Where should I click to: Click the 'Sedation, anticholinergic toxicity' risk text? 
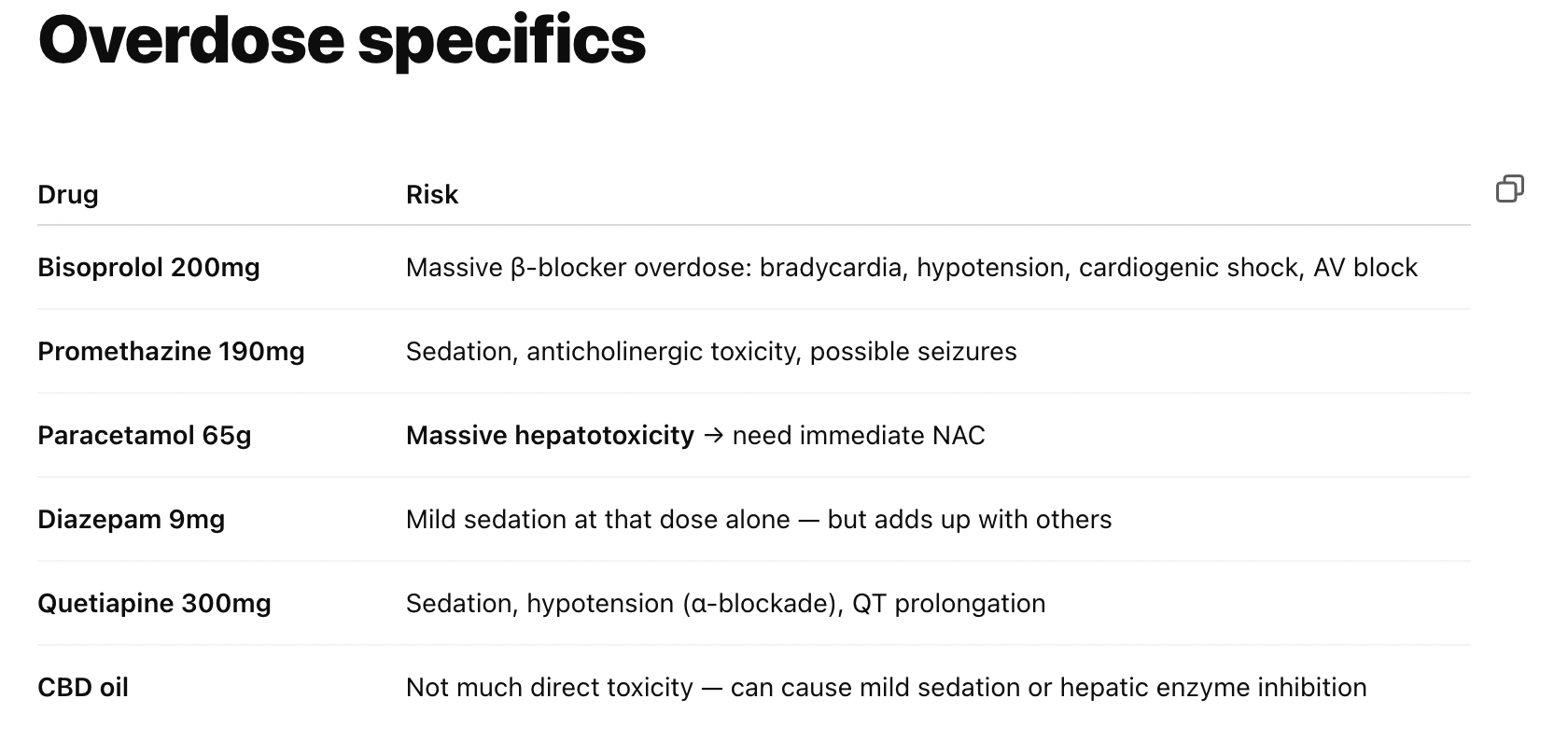603,352
